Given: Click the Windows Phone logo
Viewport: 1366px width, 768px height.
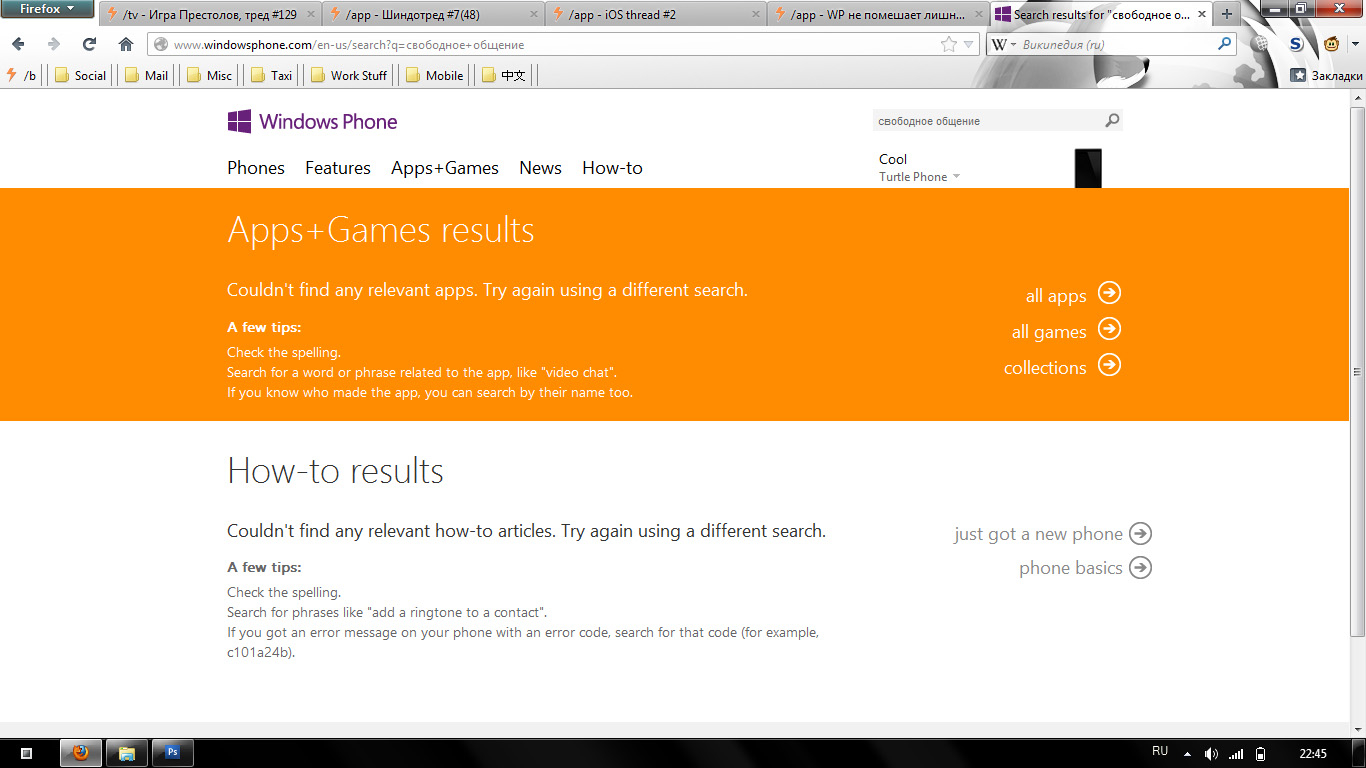Looking at the screenshot, I should [312, 122].
